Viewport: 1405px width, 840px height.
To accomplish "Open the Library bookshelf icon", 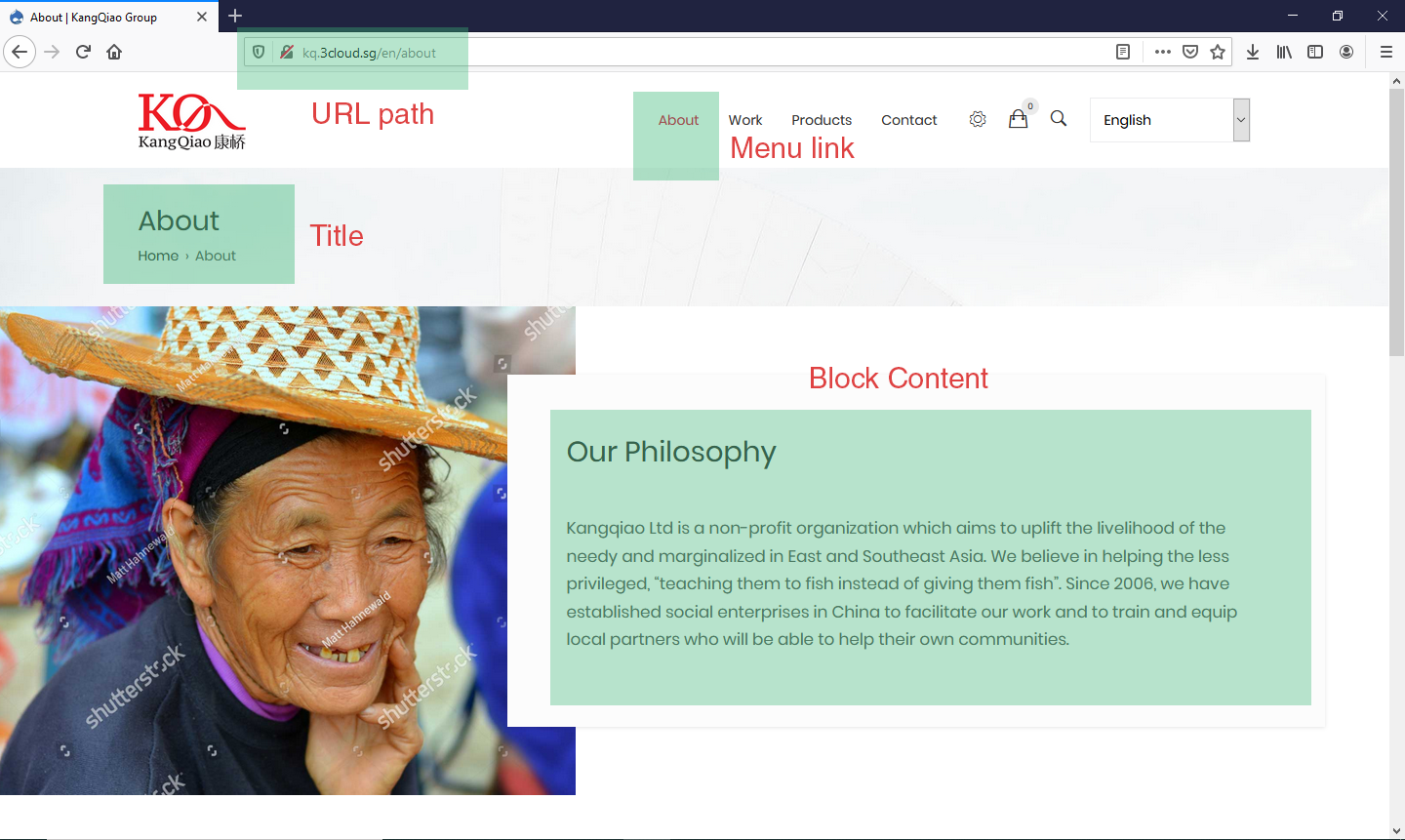I will (1284, 52).
